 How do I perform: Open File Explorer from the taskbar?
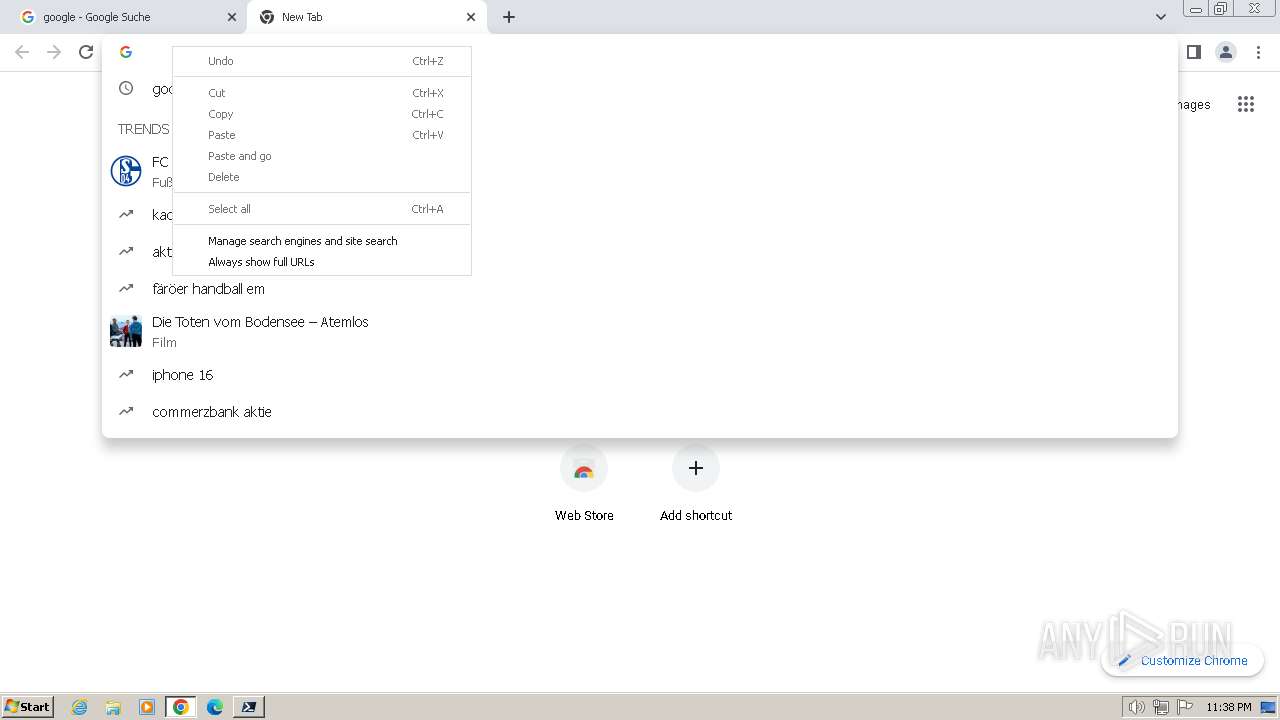[x=113, y=707]
